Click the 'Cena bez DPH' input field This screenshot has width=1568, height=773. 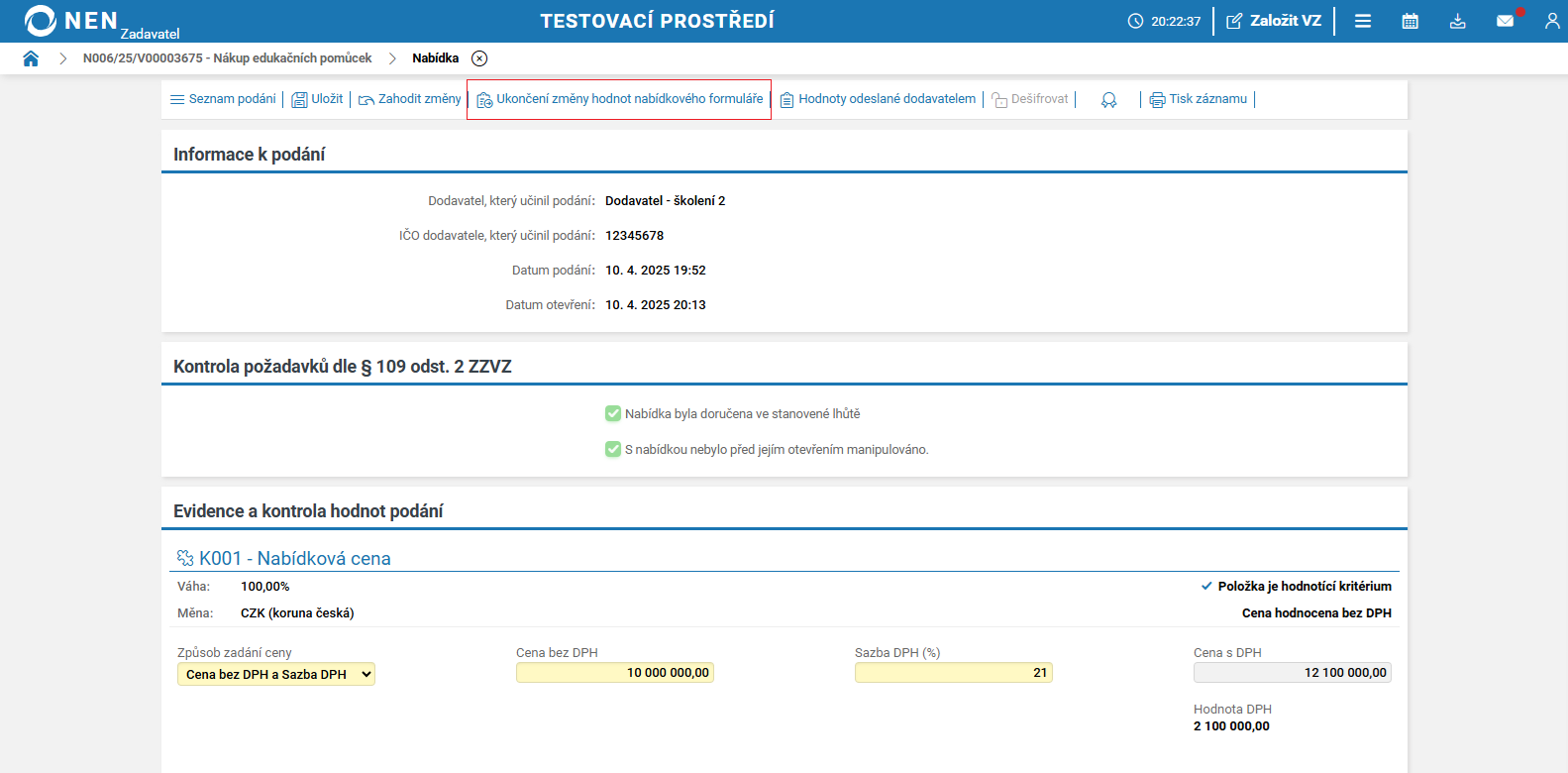pos(614,673)
